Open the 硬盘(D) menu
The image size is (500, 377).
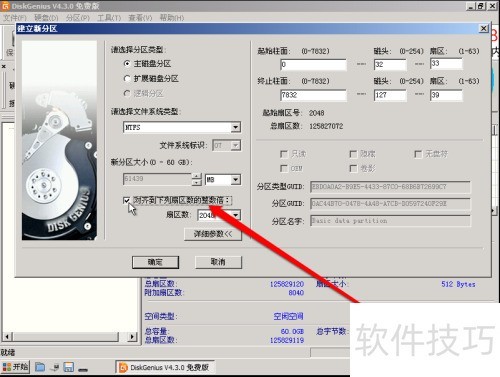46,18
